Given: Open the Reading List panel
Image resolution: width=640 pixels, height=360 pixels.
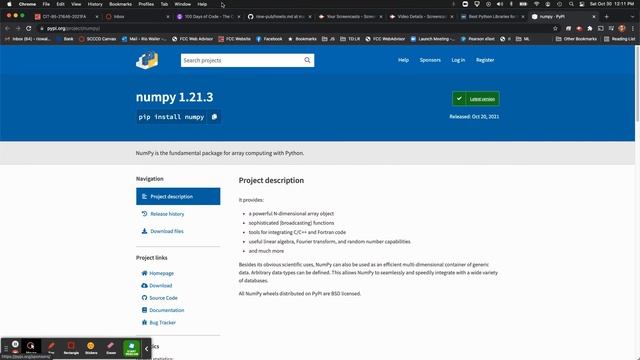Looking at the screenshot, I should (x=619, y=39).
